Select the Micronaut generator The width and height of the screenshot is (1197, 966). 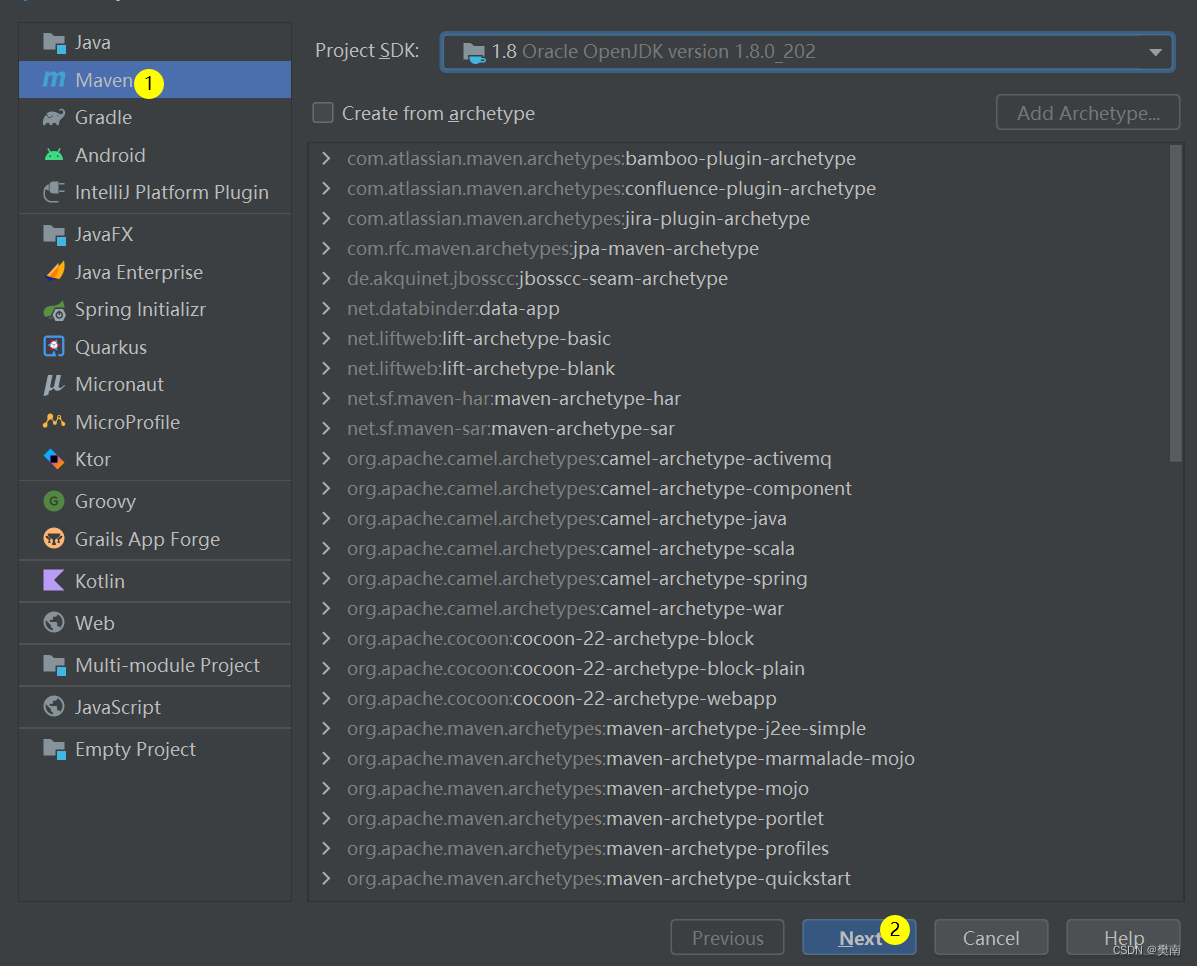(118, 384)
